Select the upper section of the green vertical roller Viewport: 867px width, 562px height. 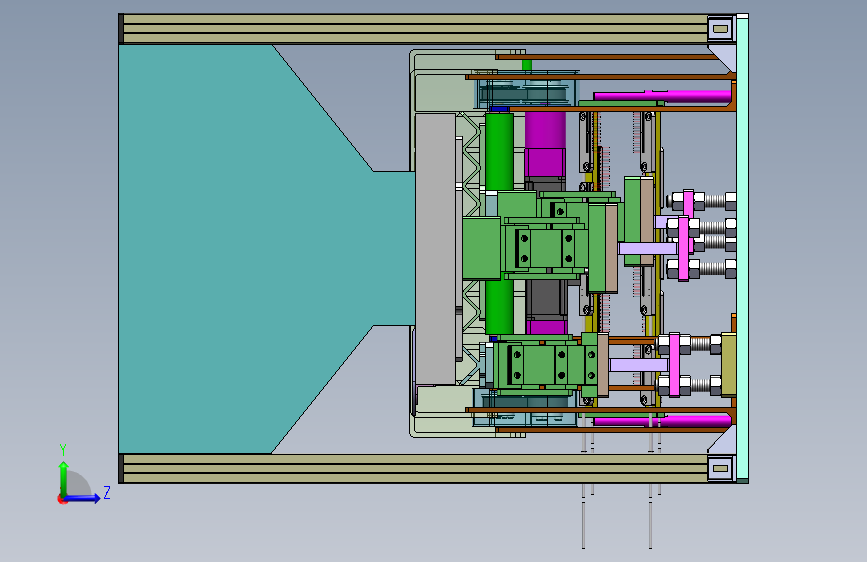(x=499, y=150)
